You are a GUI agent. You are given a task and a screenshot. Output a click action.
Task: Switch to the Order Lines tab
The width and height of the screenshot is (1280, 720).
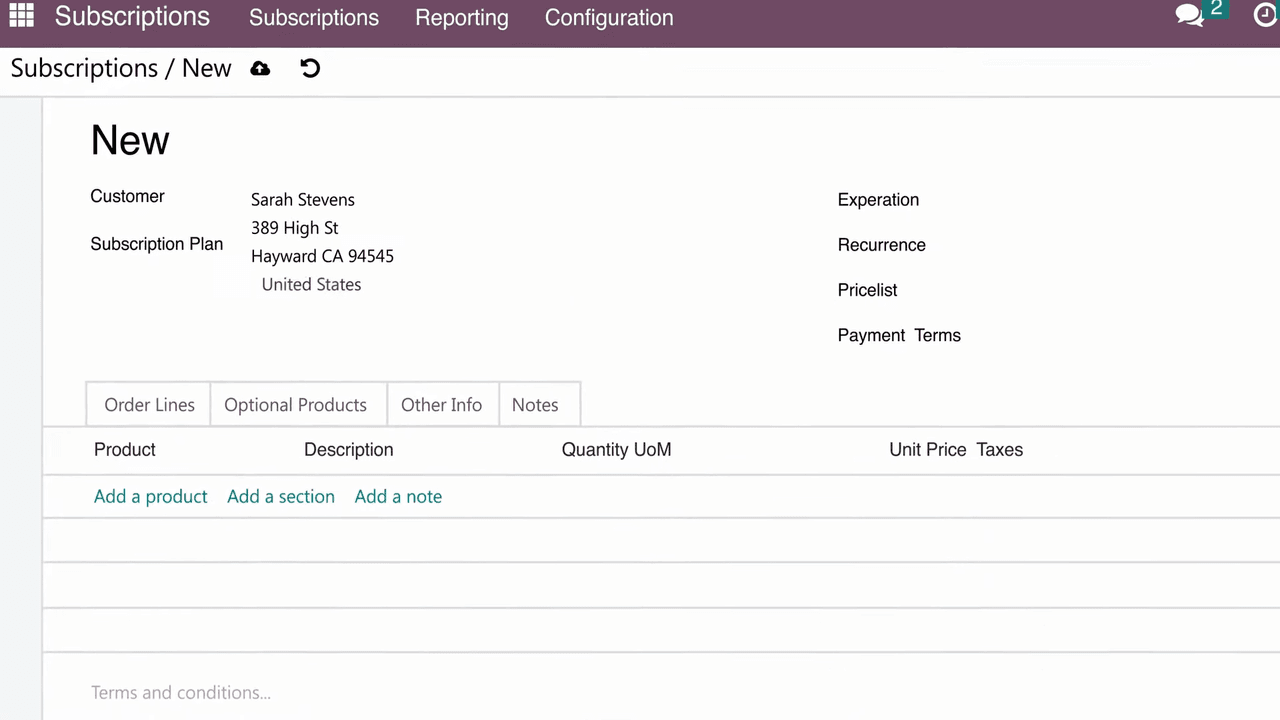pyautogui.click(x=149, y=405)
